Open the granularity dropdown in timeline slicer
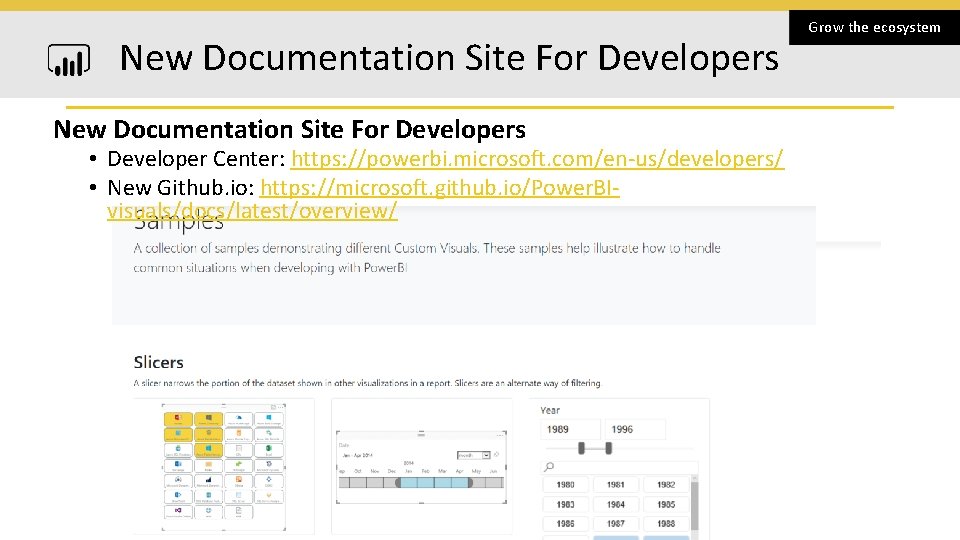Image resolution: width=960 pixels, height=540 pixels. [x=474, y=455]
